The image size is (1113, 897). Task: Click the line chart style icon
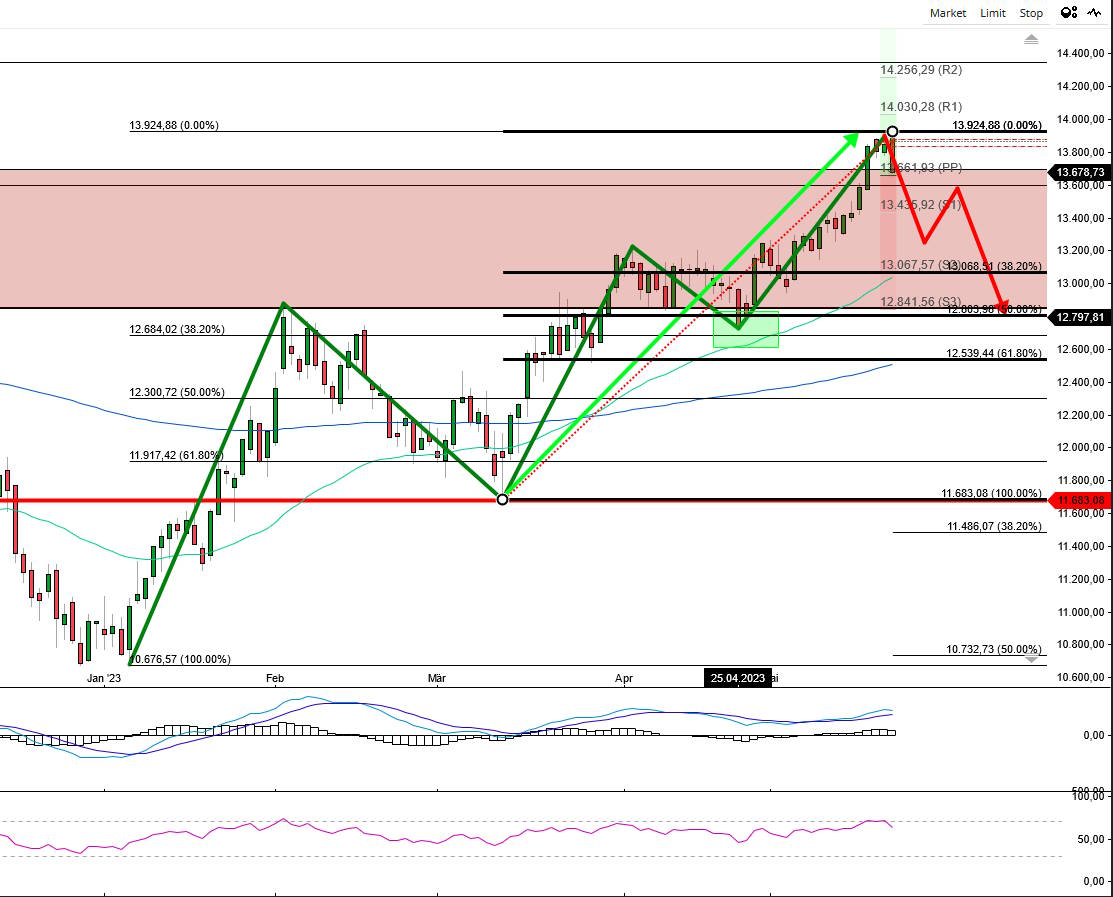coord(1092,13)
